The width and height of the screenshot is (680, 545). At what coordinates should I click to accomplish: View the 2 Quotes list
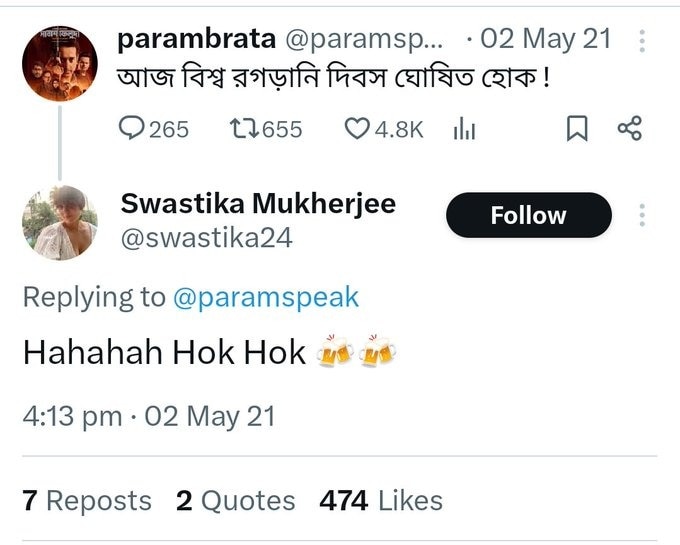click(235, 501)
